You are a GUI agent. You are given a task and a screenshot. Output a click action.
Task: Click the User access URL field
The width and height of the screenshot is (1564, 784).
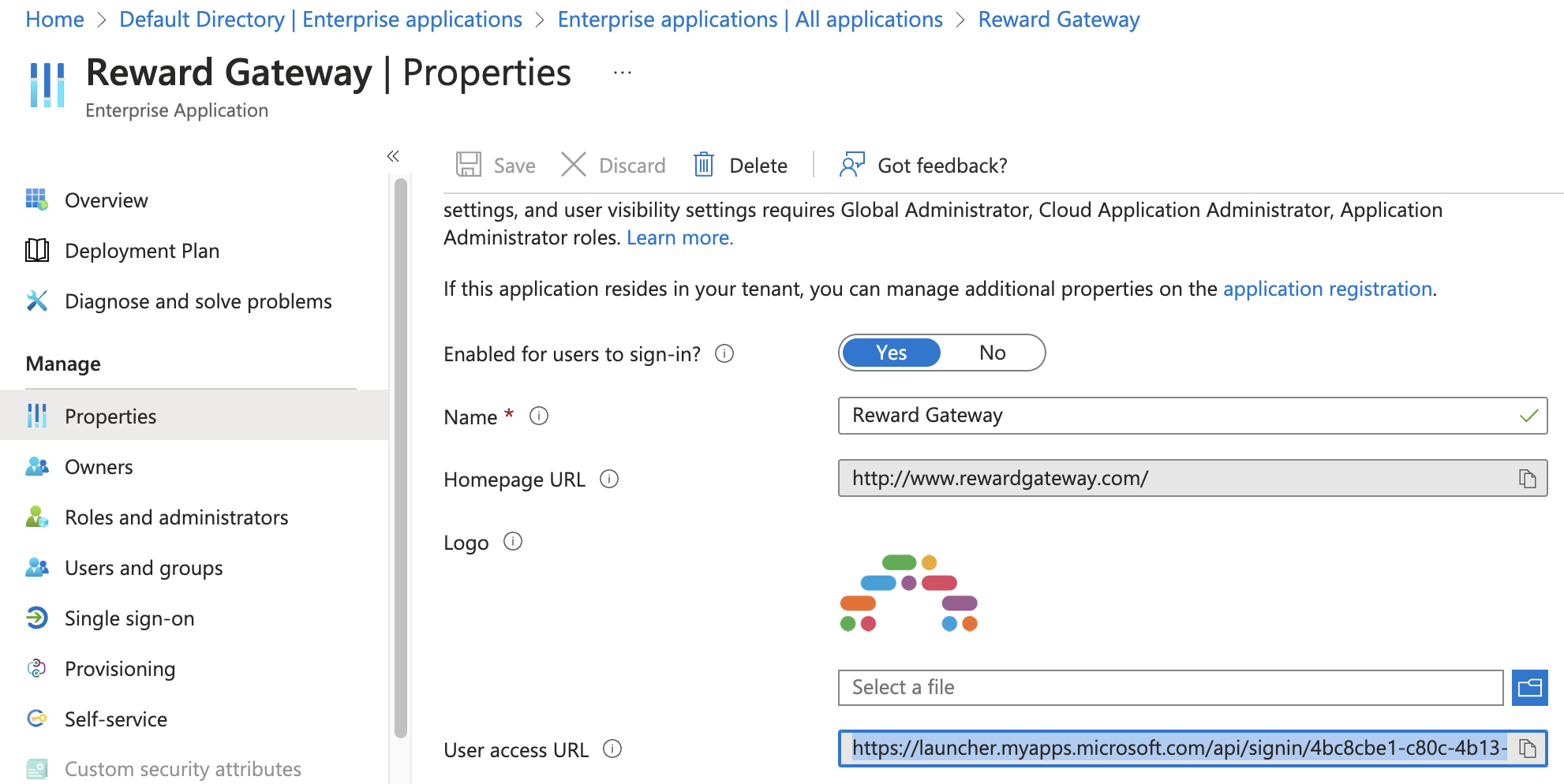[x=1192, y=749]
